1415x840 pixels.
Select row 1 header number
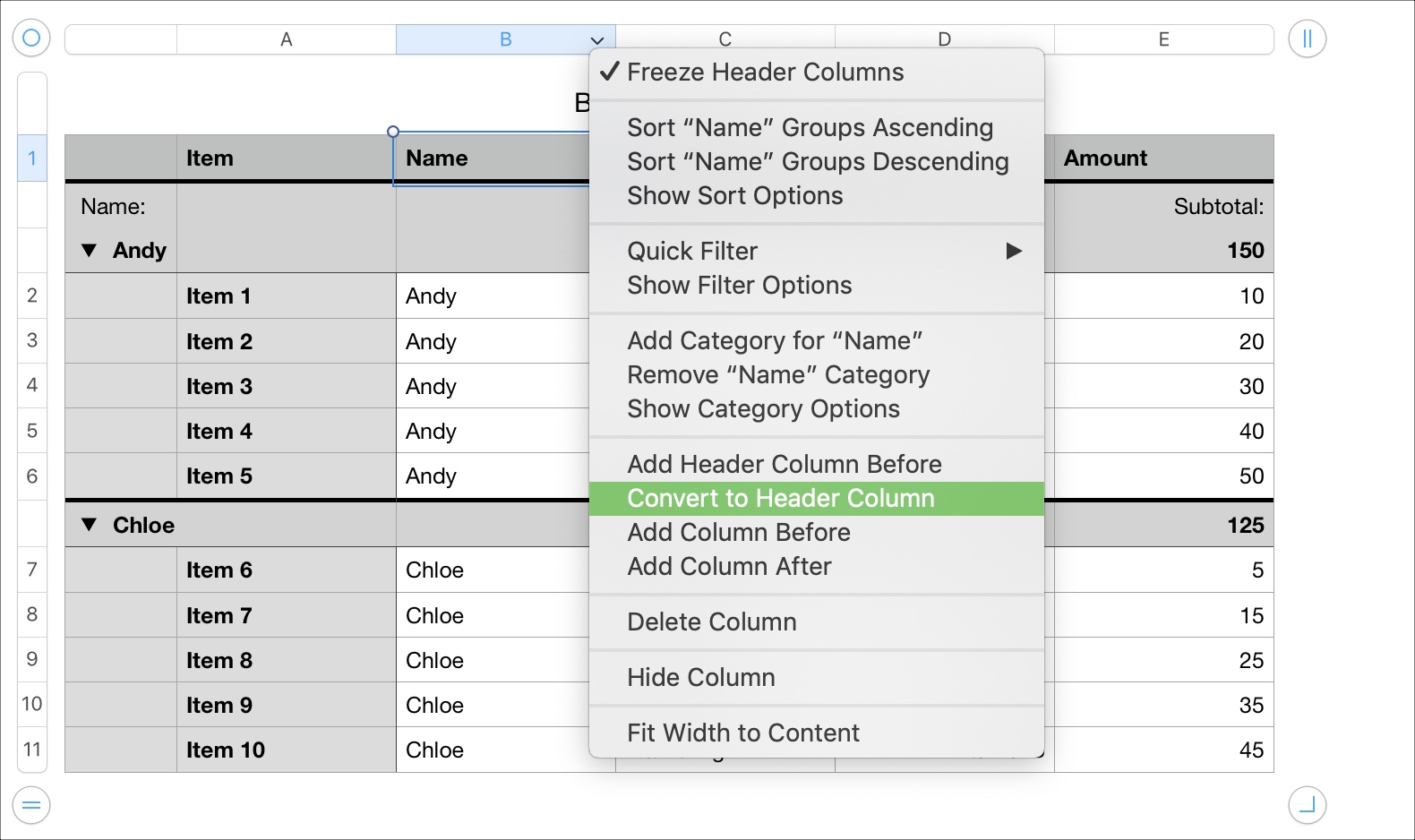[32, 159]
